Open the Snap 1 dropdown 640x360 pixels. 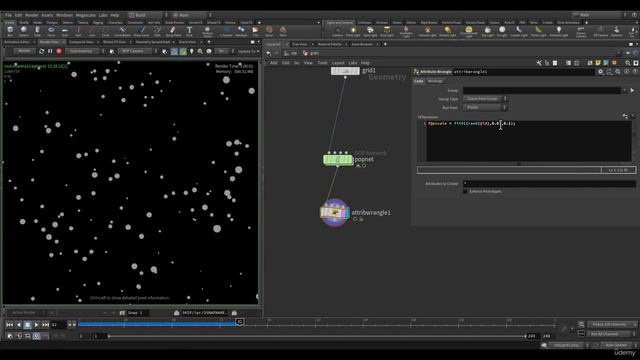tap(137, 313)
